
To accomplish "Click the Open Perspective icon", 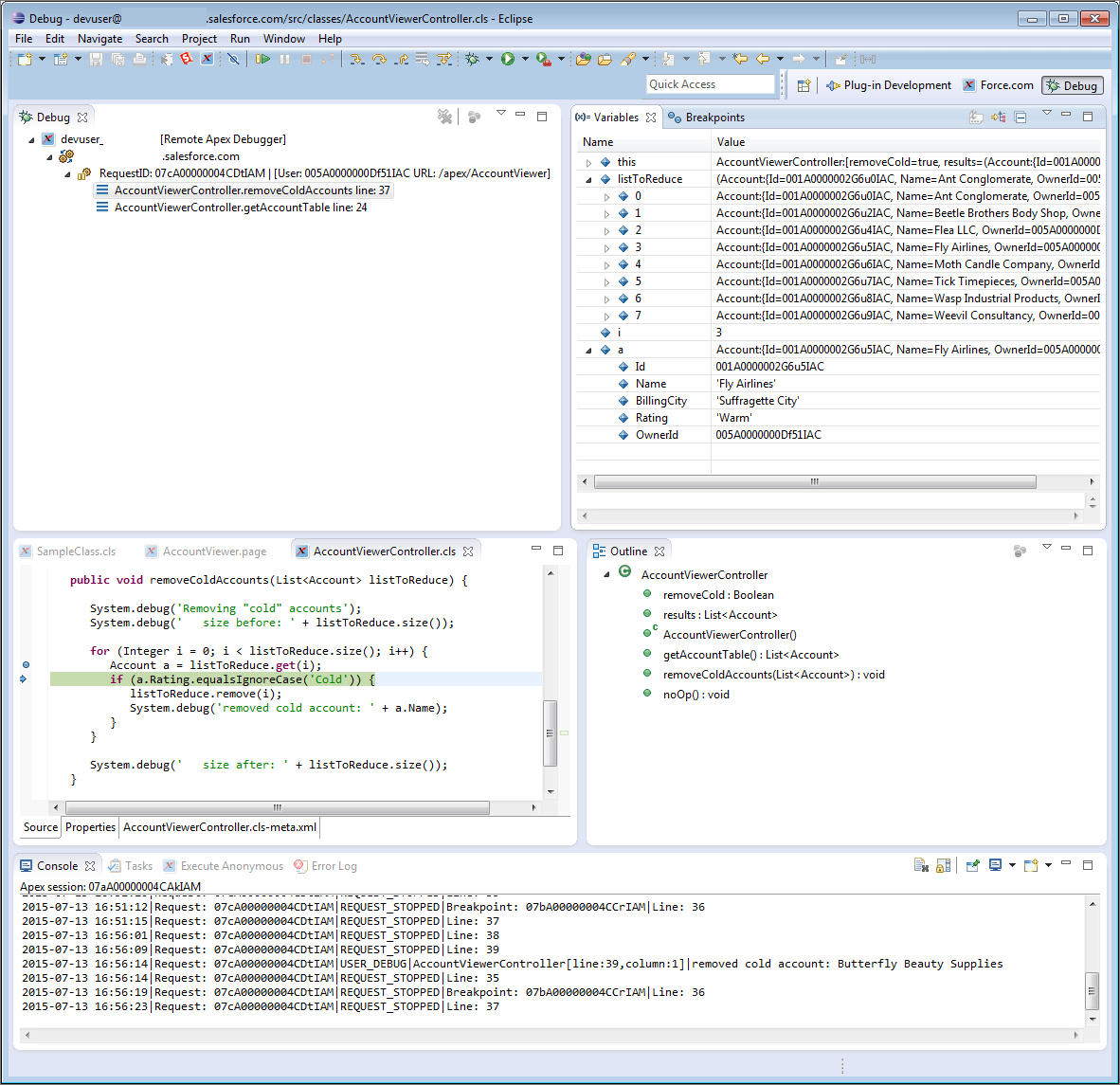I will (804, 85).
